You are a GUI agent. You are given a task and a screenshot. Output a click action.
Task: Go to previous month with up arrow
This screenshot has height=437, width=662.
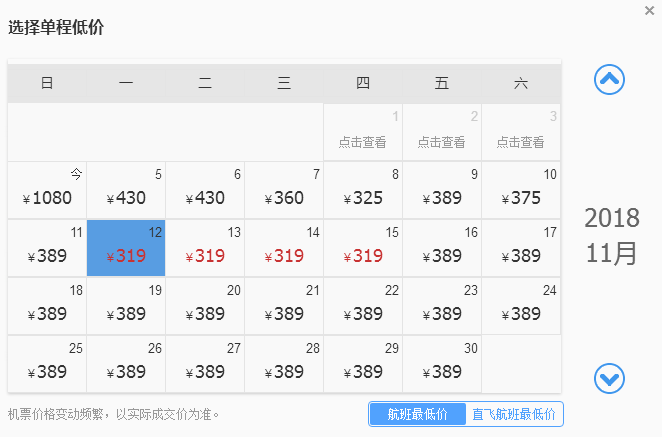click(609, 79)
